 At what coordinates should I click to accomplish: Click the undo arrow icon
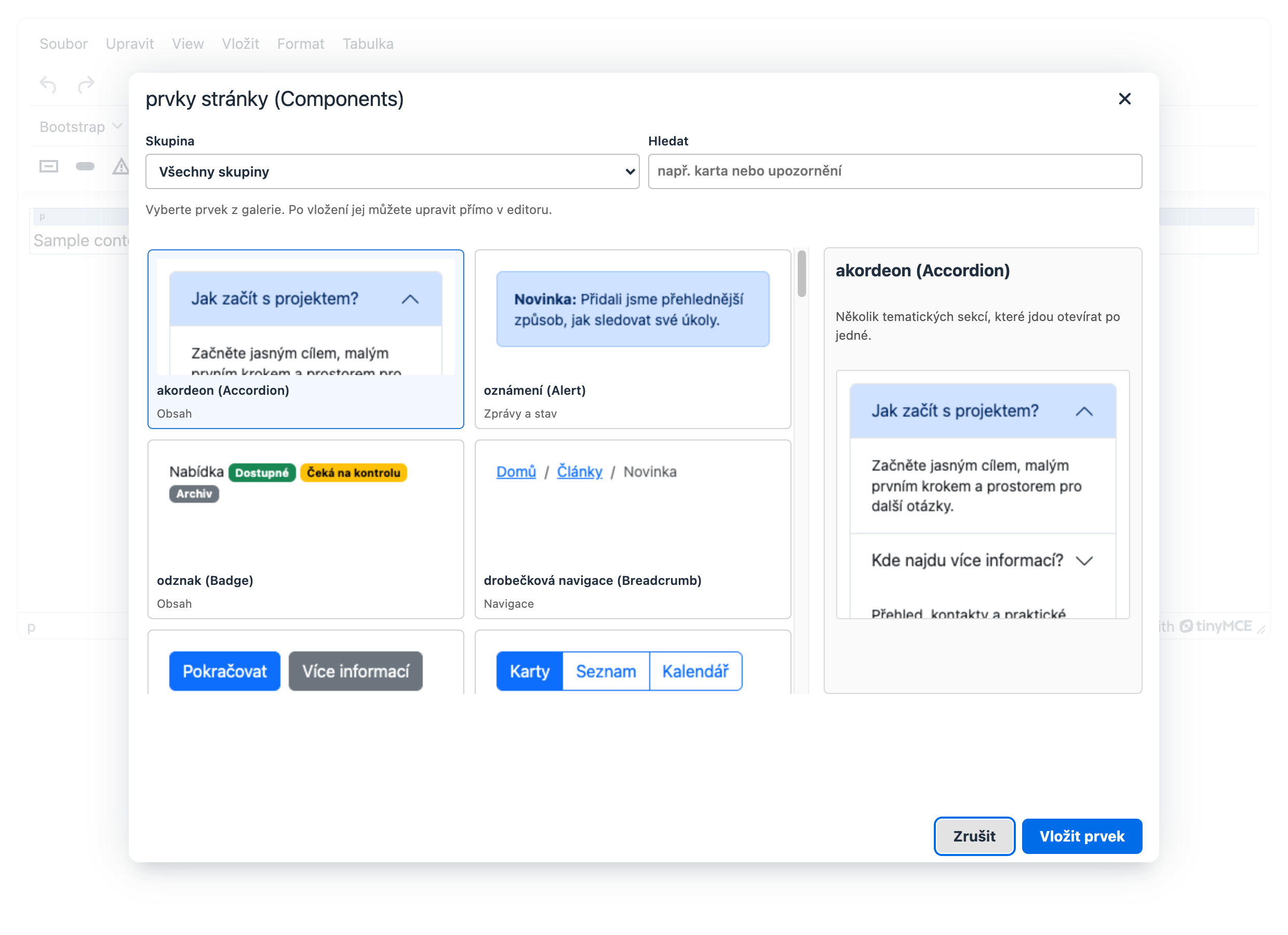pyautogui.click(x=48, y=85)
